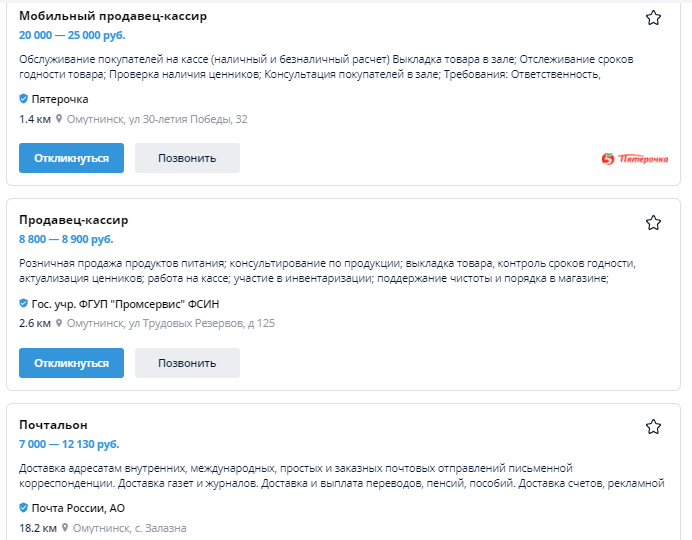
Task: Add Почтальон vacancy to favorites star
Action: (x=653, y=427)
